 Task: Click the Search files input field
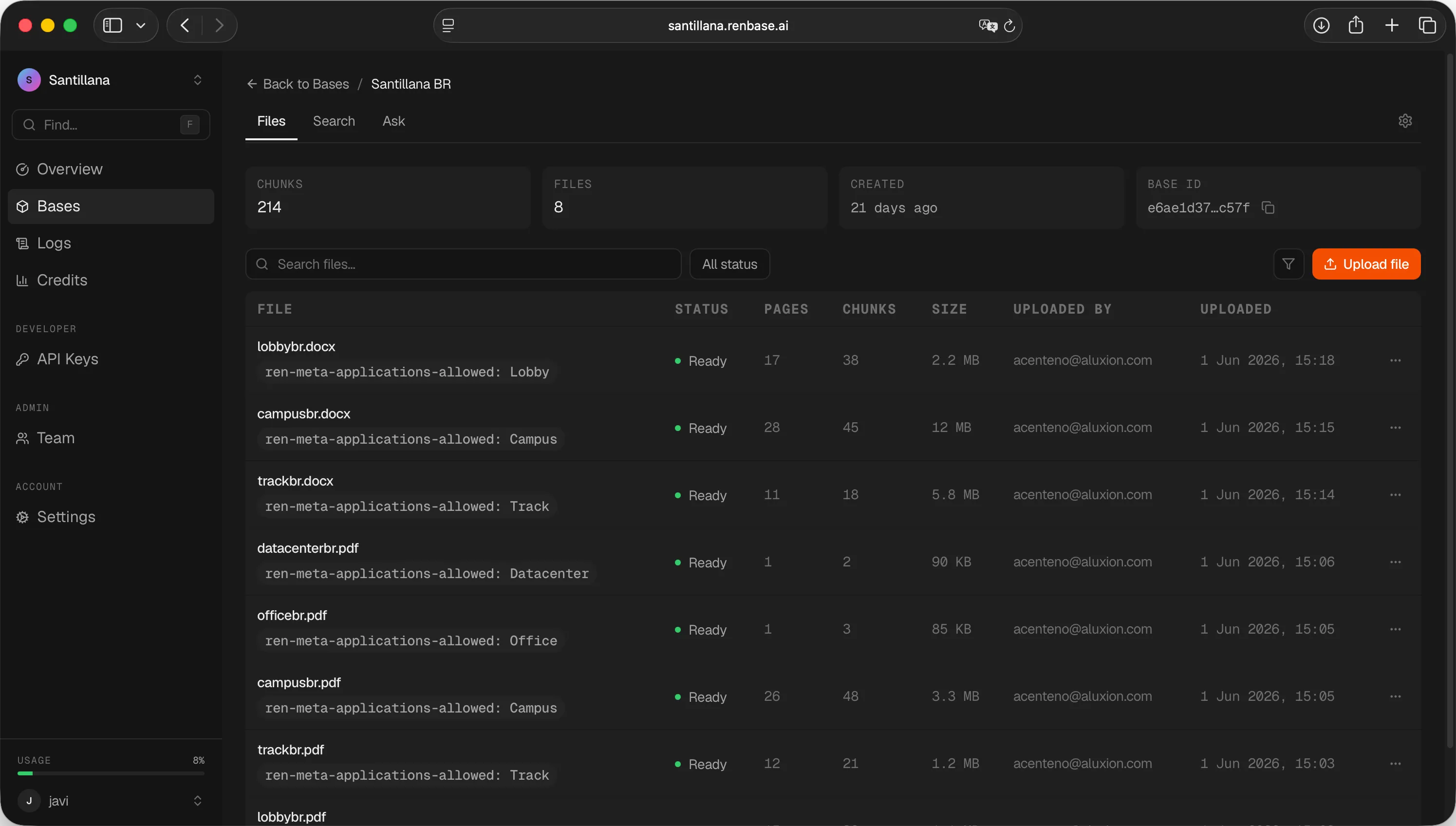464,264
